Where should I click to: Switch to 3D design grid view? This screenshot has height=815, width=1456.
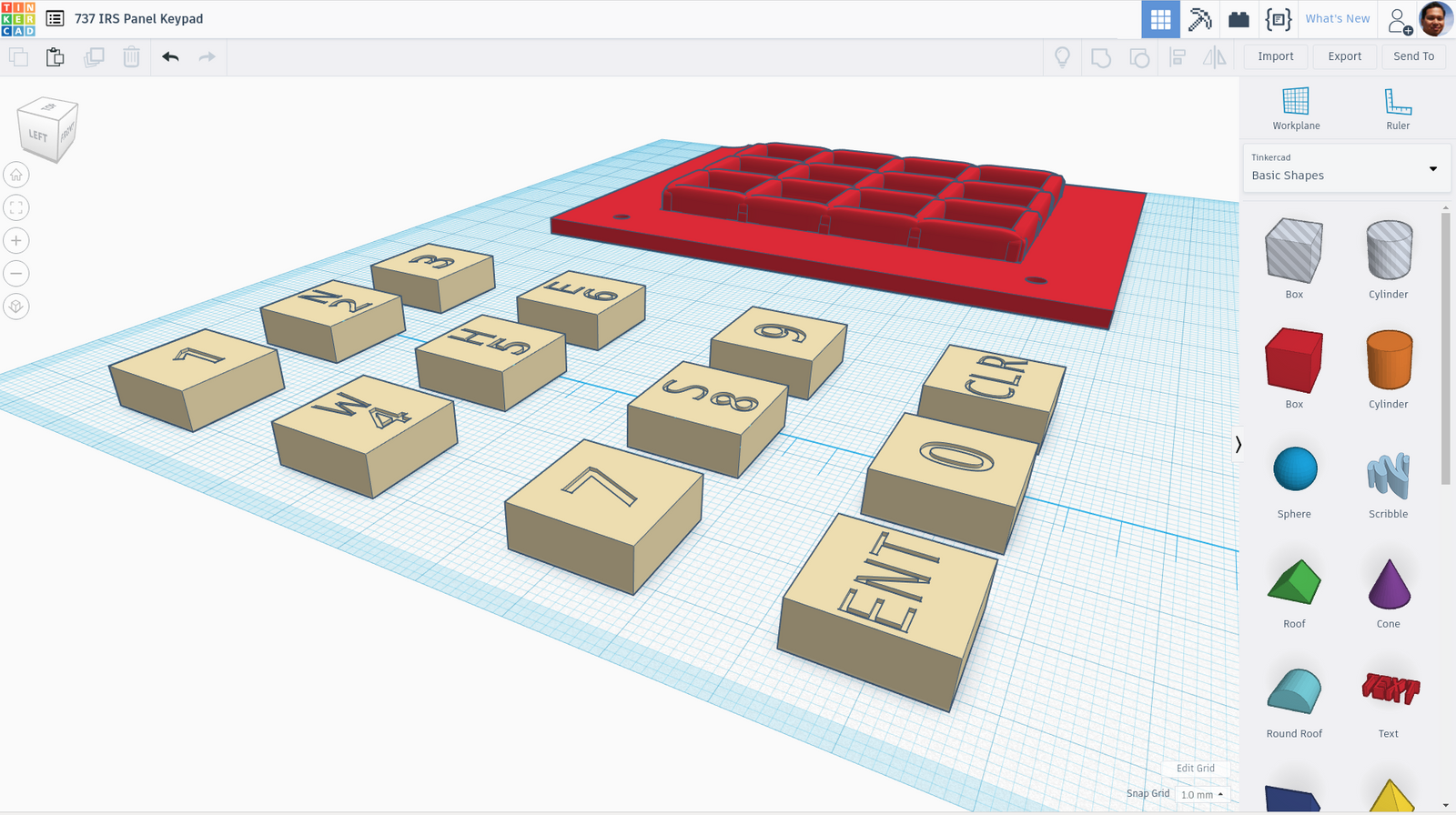tap(1160, 19)
